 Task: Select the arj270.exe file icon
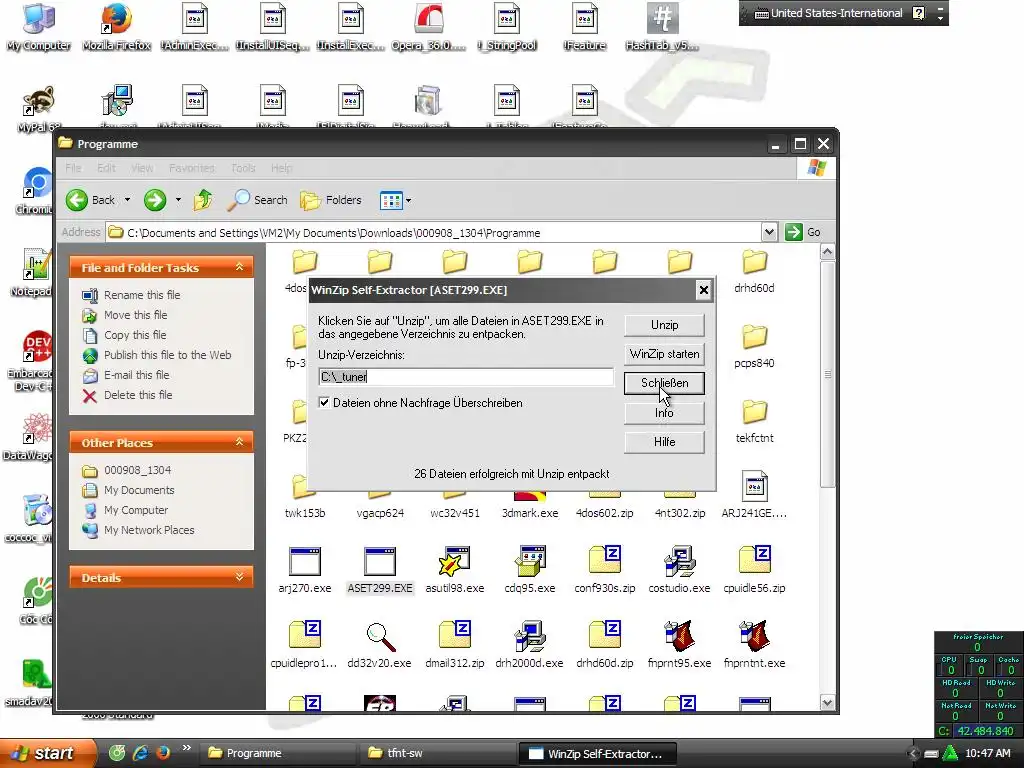click(304, 562)
